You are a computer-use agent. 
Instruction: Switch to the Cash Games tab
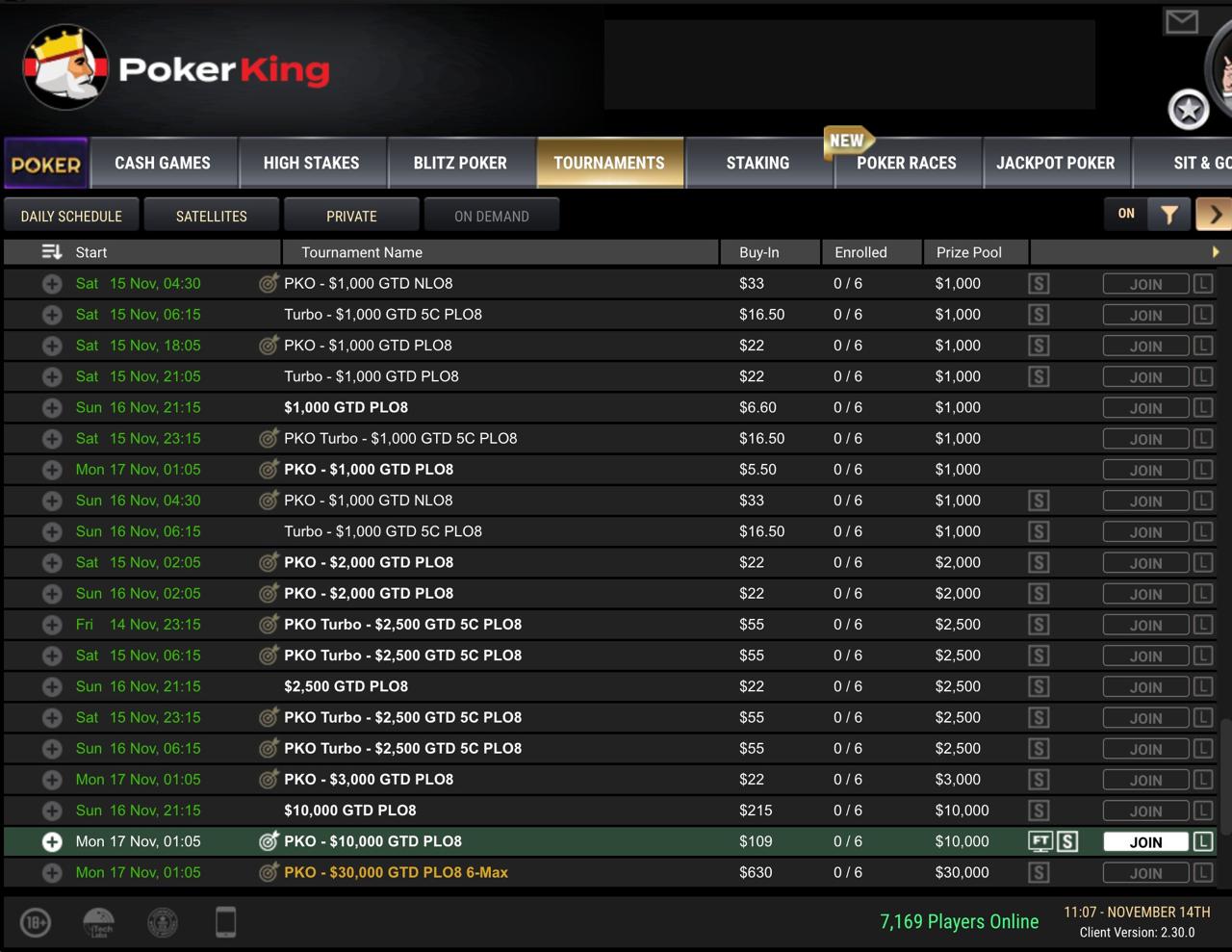163,163
